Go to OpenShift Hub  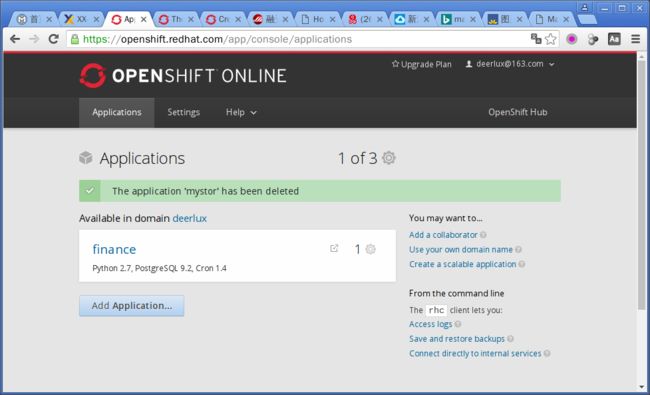pos(517,112)
